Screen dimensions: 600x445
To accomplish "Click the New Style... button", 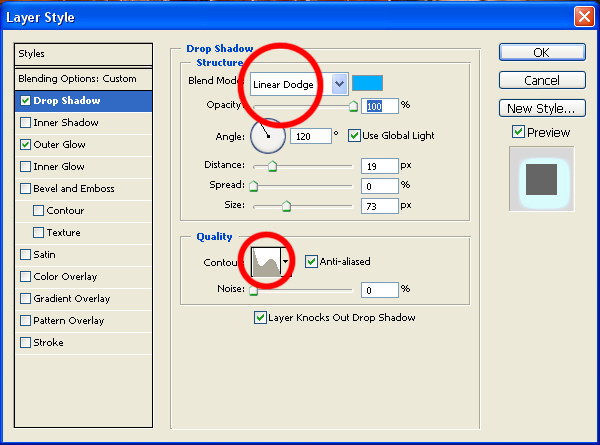I will pos(542,109).
